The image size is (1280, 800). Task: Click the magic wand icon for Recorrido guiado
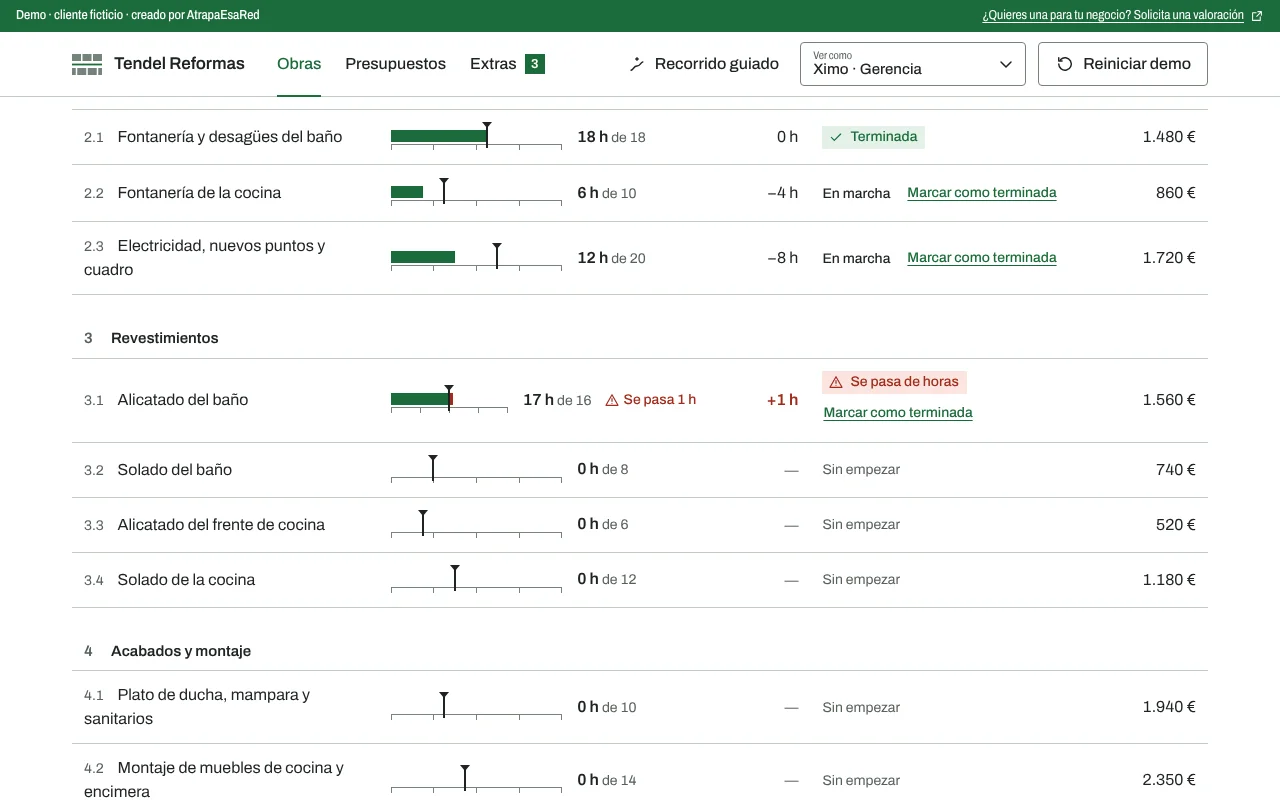click(637, 64)
